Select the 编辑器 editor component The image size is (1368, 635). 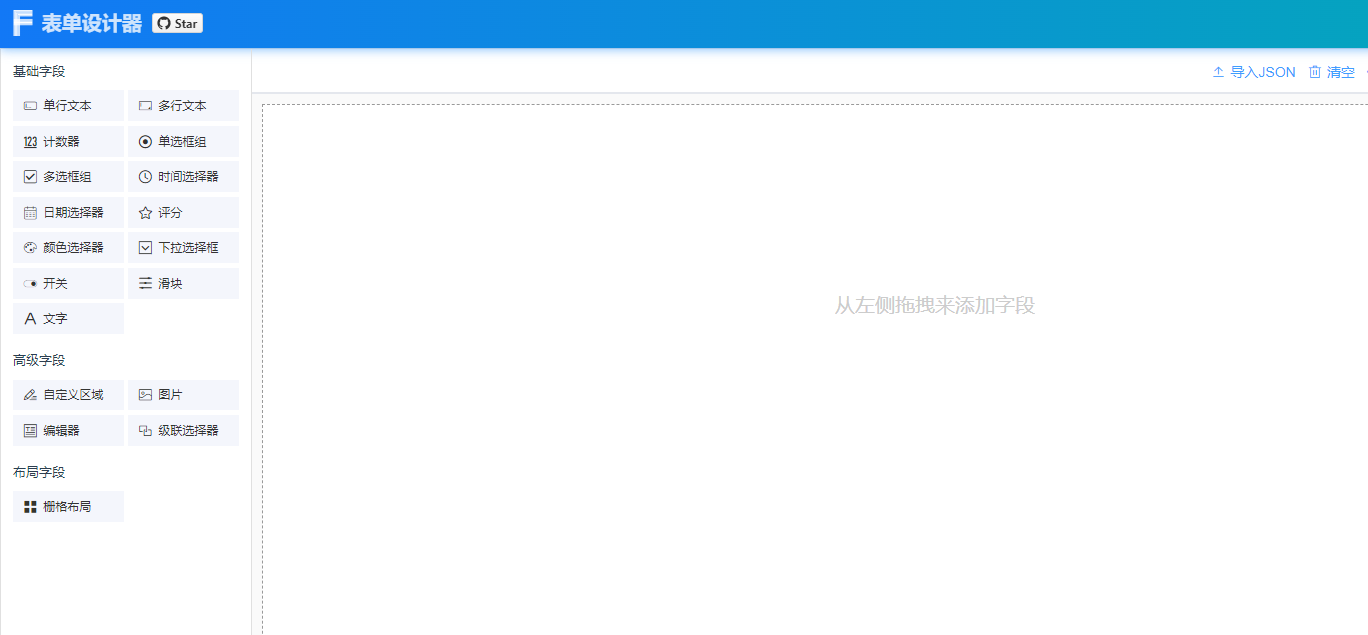[x=68, y=431]
